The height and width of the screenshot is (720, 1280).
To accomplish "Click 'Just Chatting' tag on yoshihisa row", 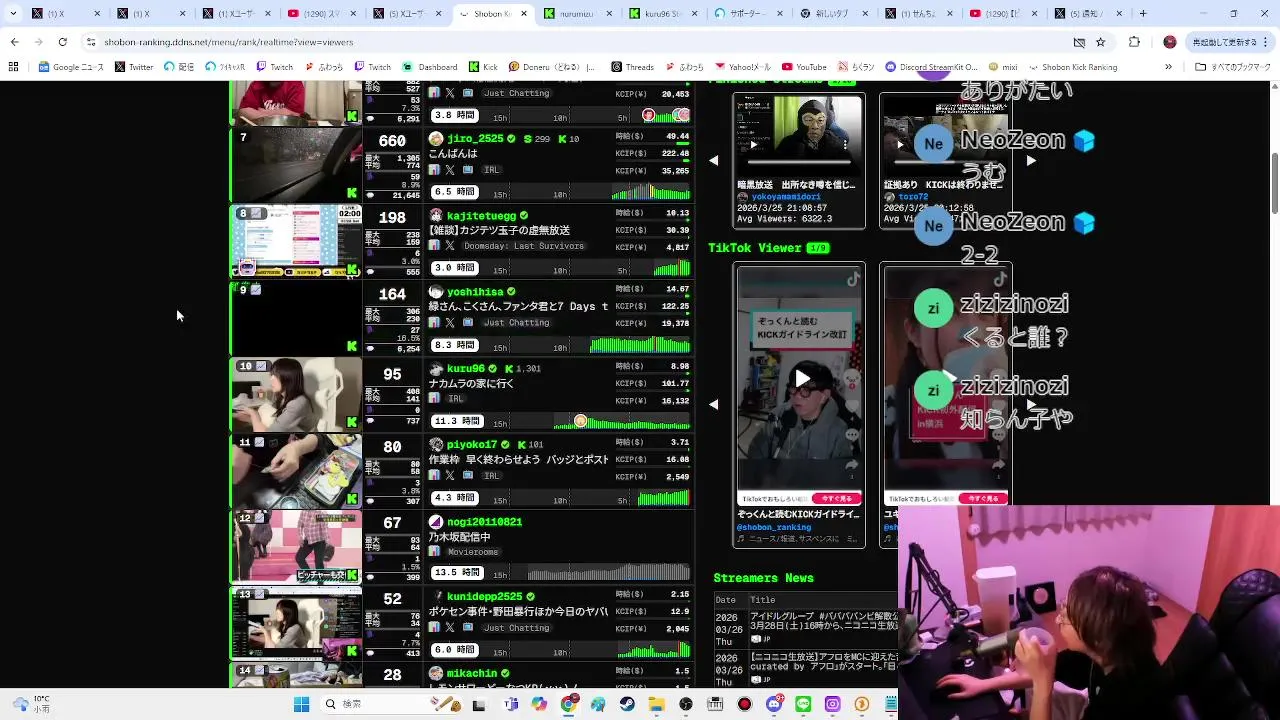I will click(x=516, y=323).
